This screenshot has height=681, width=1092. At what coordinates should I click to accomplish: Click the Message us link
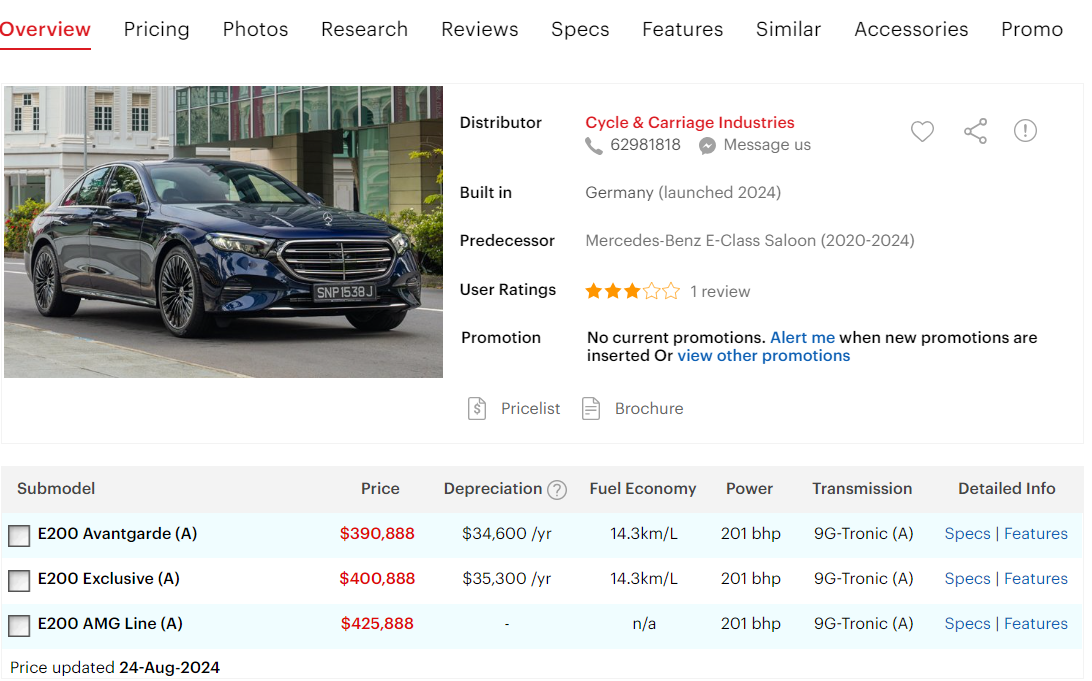pyautogui.click(x=767, y=145)
